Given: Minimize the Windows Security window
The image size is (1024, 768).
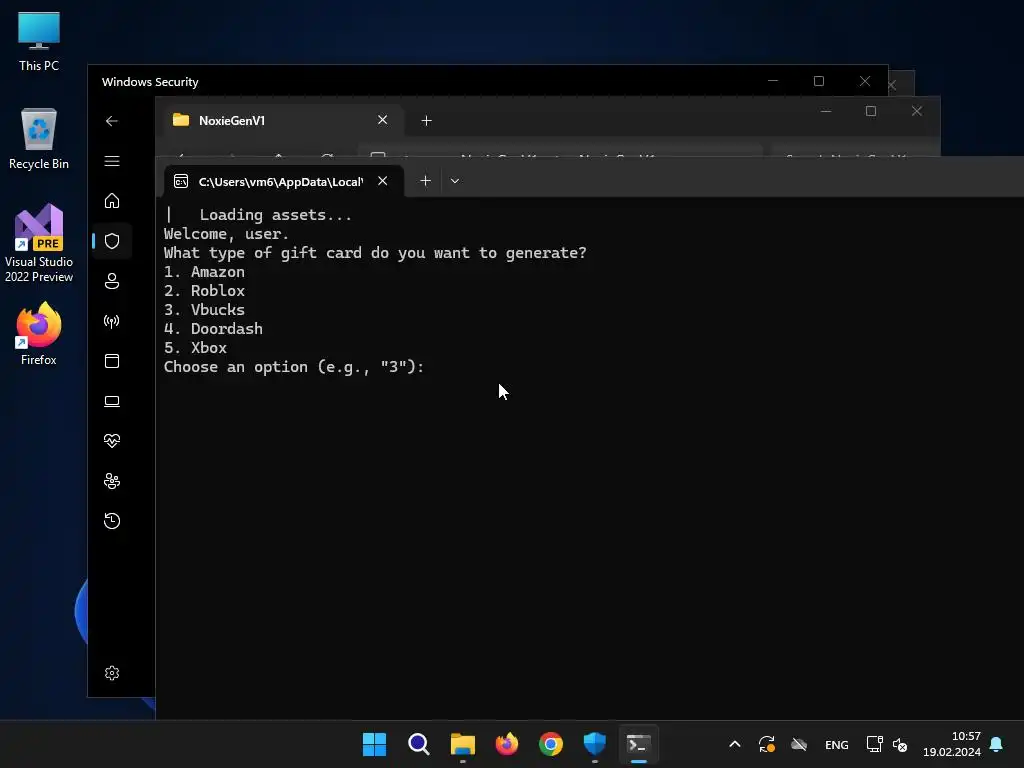Looking at the screenshot, I should point(773,81).
